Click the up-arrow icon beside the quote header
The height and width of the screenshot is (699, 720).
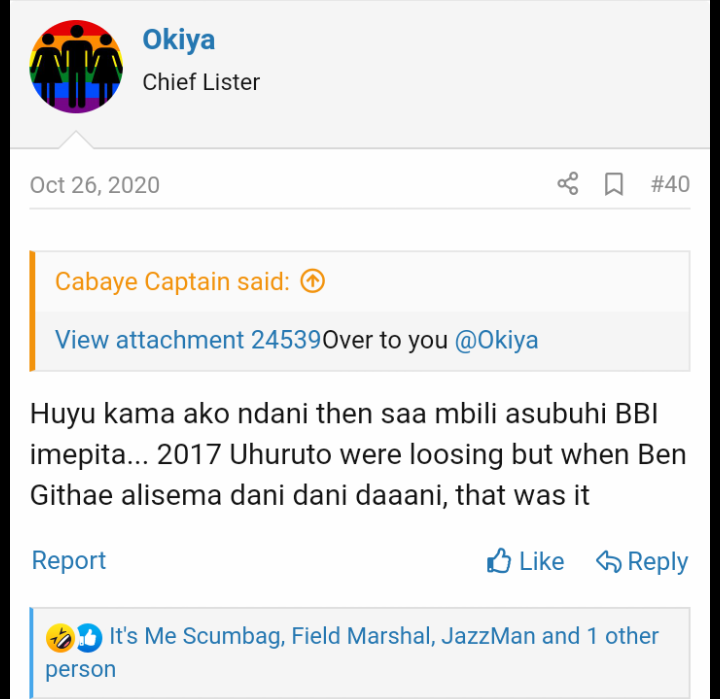tap(313, 282)
